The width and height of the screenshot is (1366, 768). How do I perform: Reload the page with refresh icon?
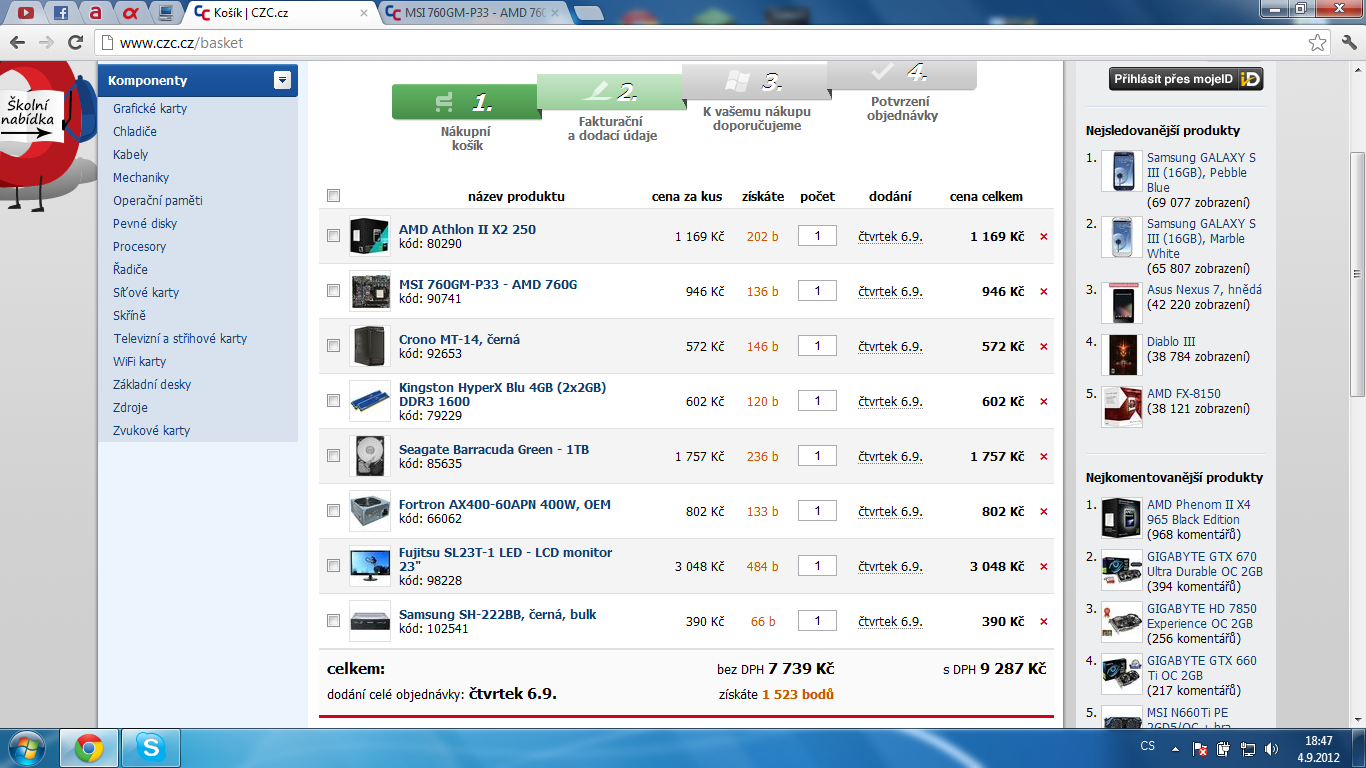click(x=75, y=43)
